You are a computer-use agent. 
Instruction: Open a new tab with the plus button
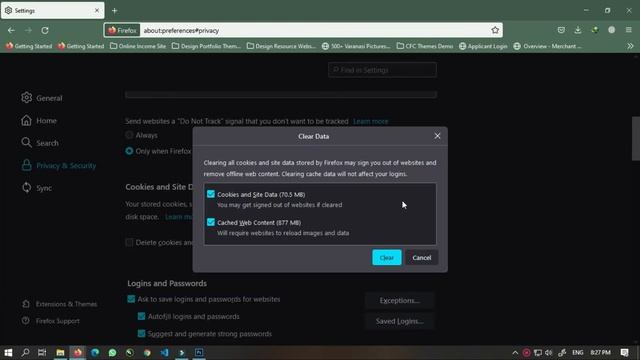pos(115,11)
